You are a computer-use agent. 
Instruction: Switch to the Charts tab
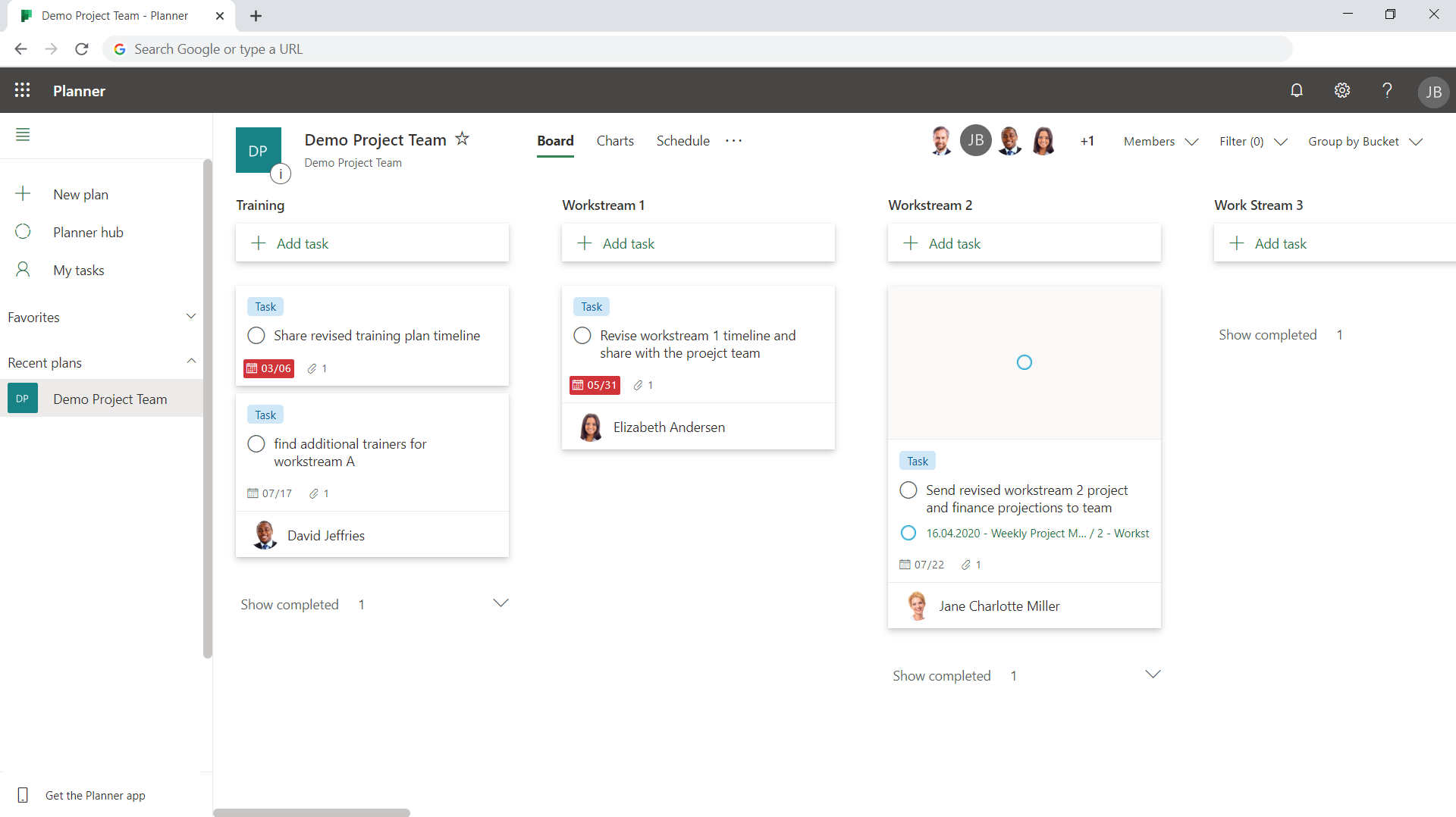(x=614, y=140)
